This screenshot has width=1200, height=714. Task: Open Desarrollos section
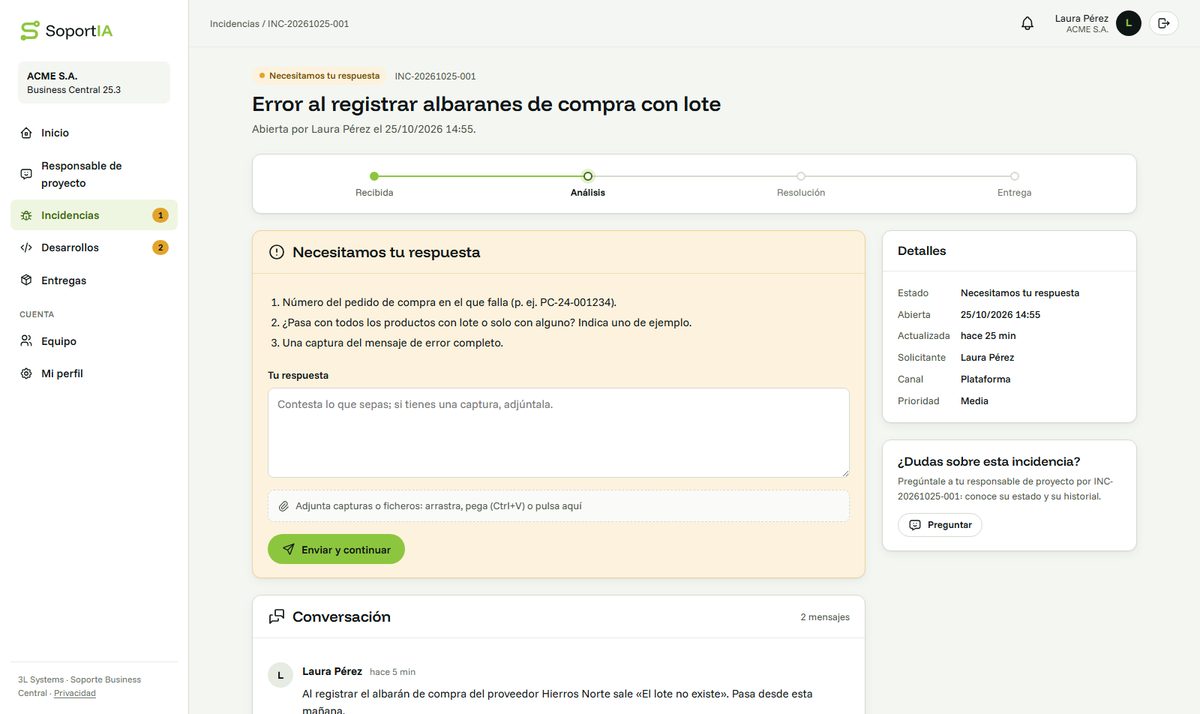click(x=94, y=247)
